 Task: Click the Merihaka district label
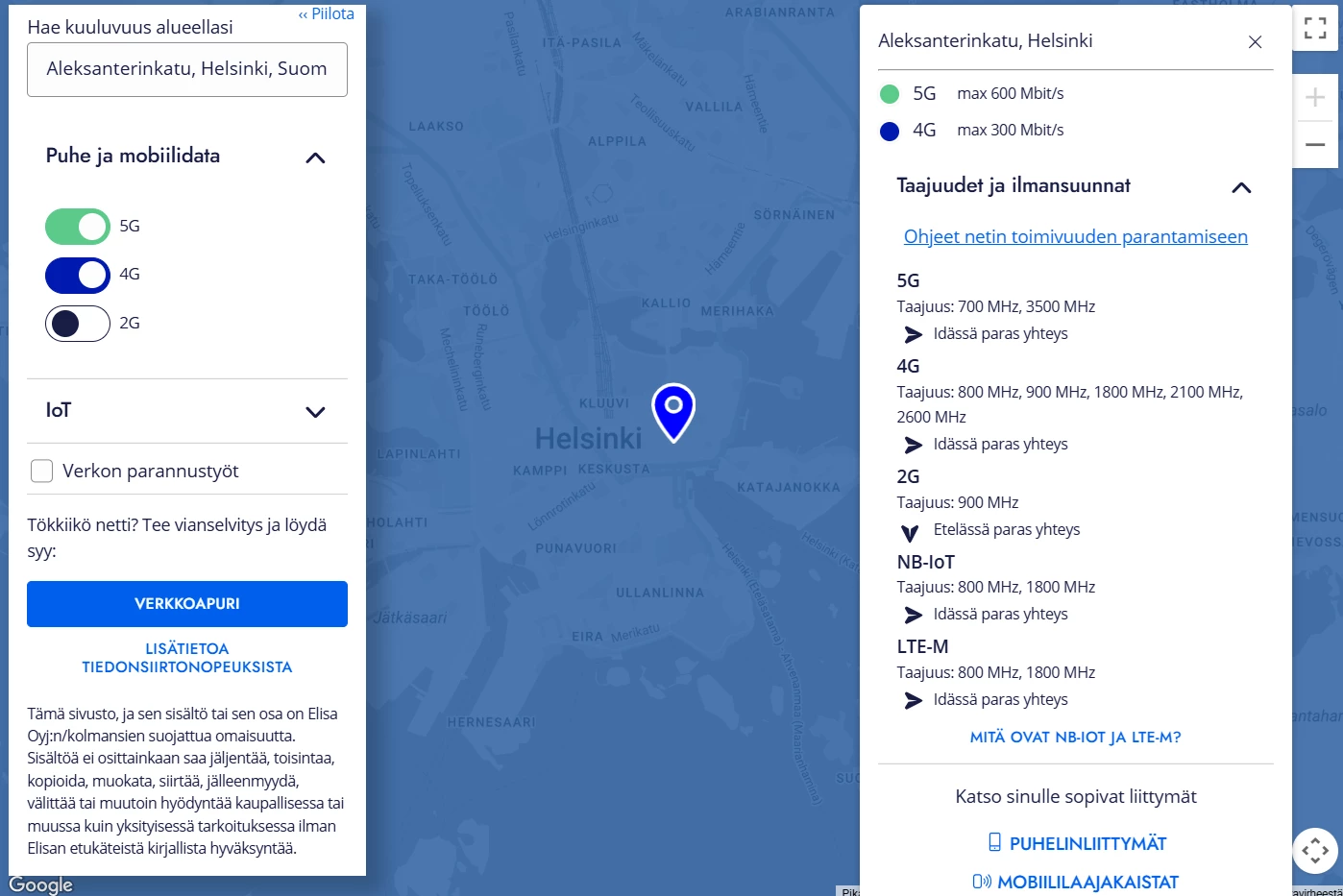click(x=737, y=311)
